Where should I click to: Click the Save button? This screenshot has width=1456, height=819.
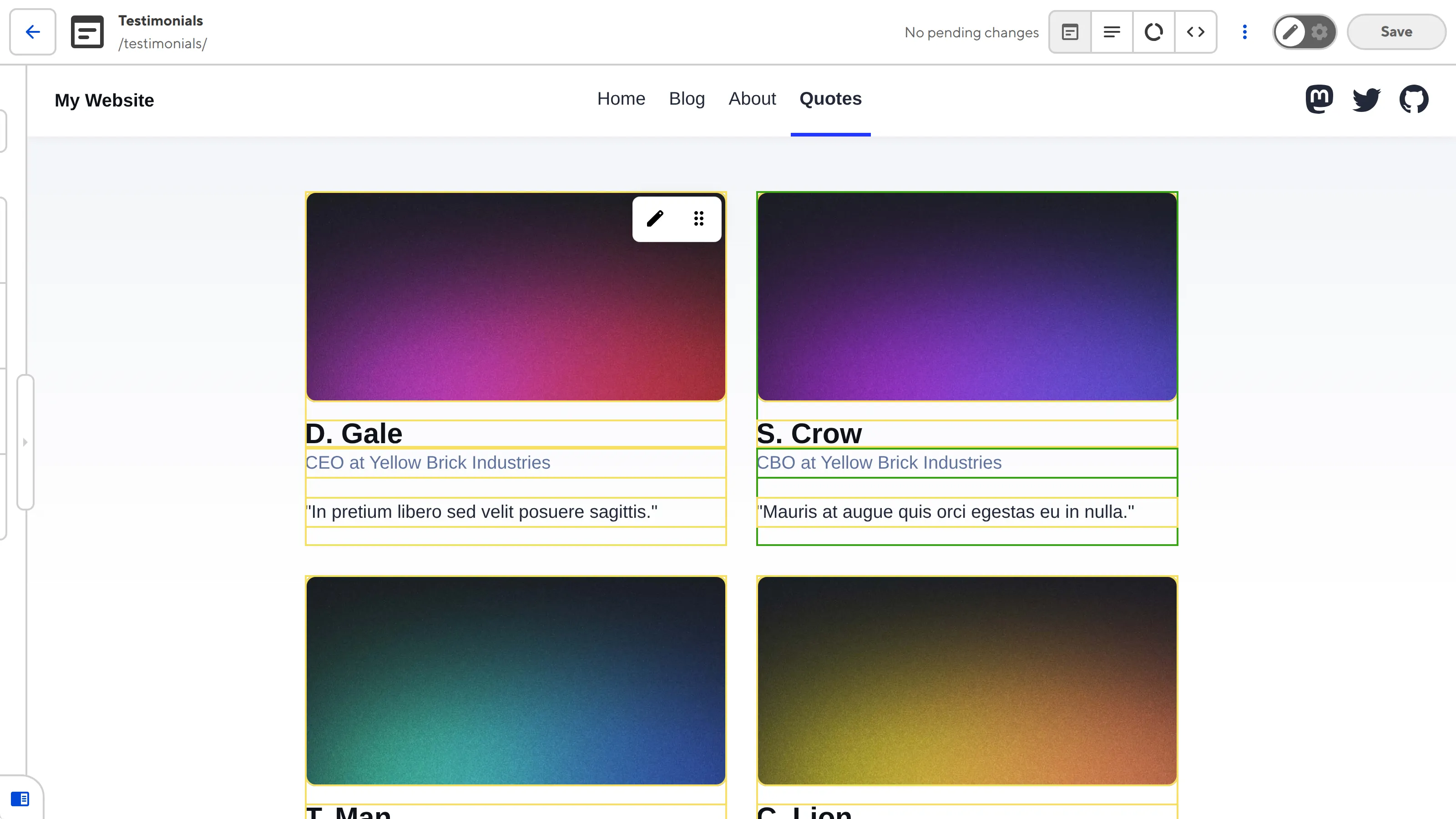[1395, 32]
